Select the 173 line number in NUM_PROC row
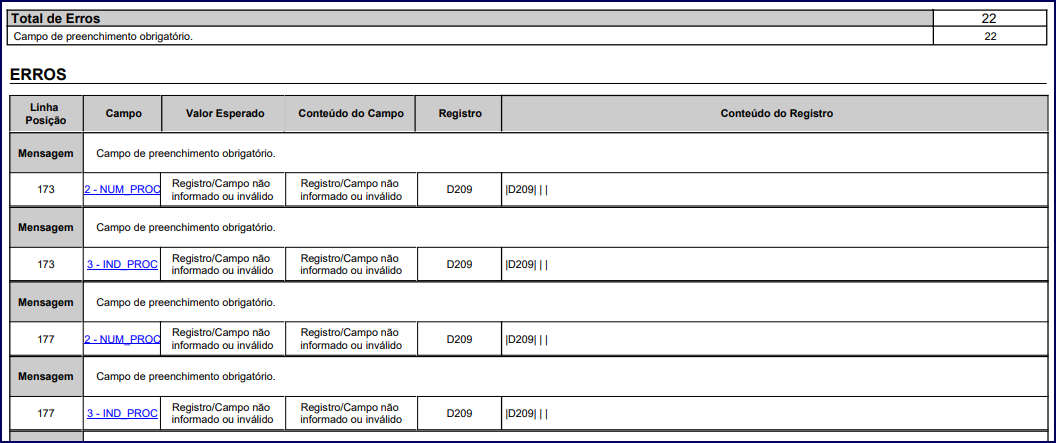This screenshot has height=443, width=1056. [x=46, y=190]
